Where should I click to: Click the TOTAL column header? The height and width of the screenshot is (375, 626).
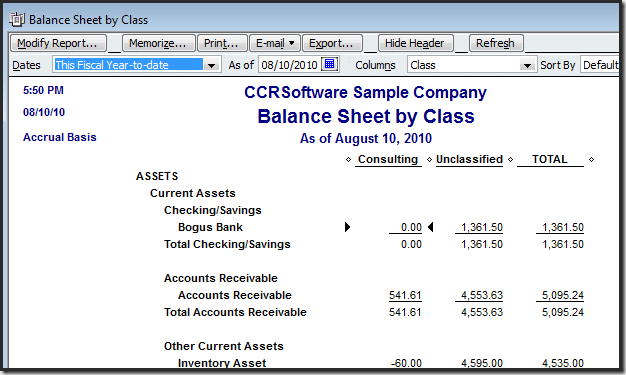tap(549, 159)
